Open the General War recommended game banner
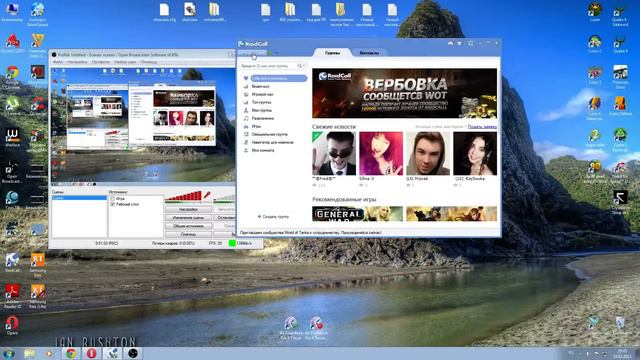This screenshot has height=360, width=640. (x=358, y=214)
